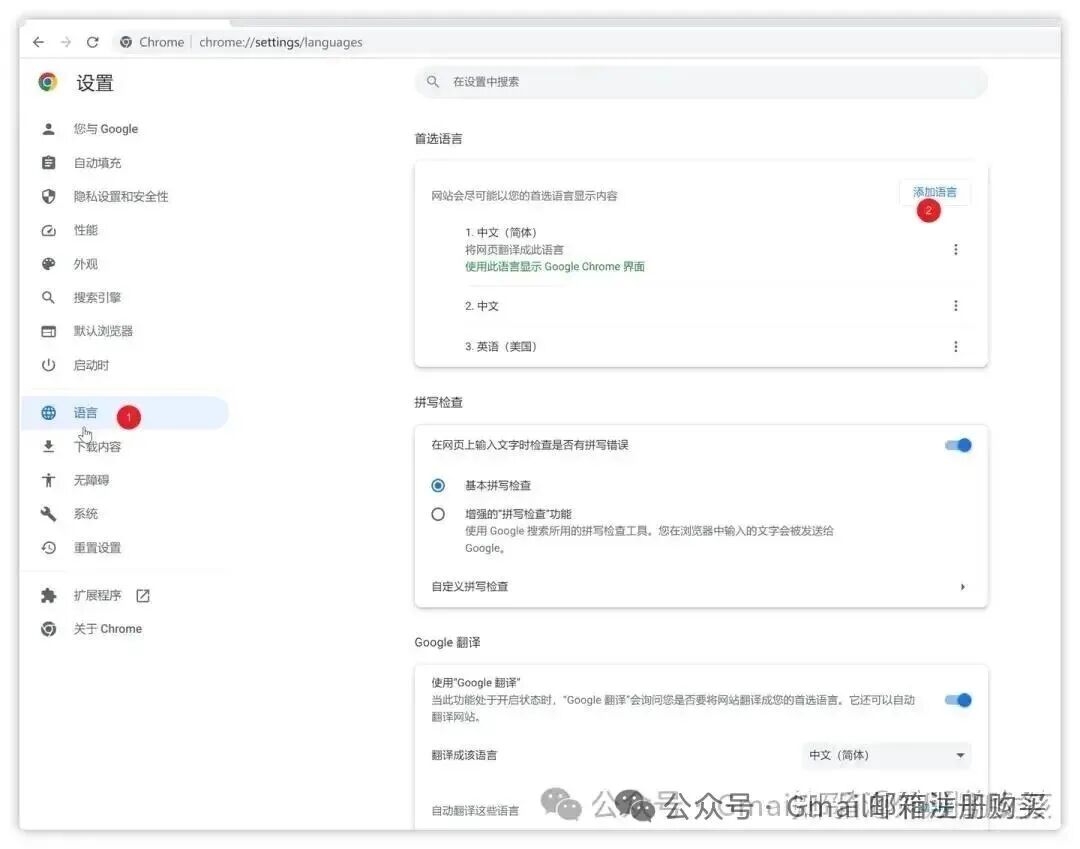This screenshot has height=849, width=1080.
Task: Select the 增强的拼写检查 radio button
Action: coord(438,513)
